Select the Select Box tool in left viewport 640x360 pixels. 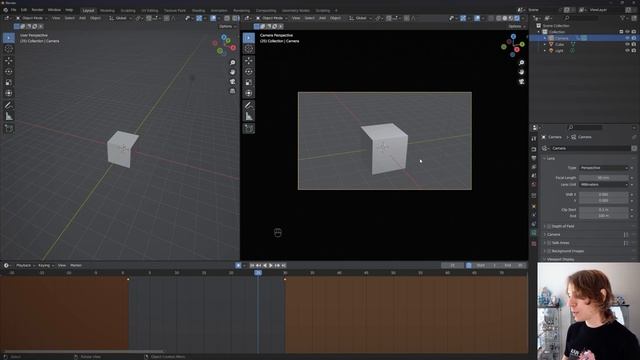(x=9, y=38)
